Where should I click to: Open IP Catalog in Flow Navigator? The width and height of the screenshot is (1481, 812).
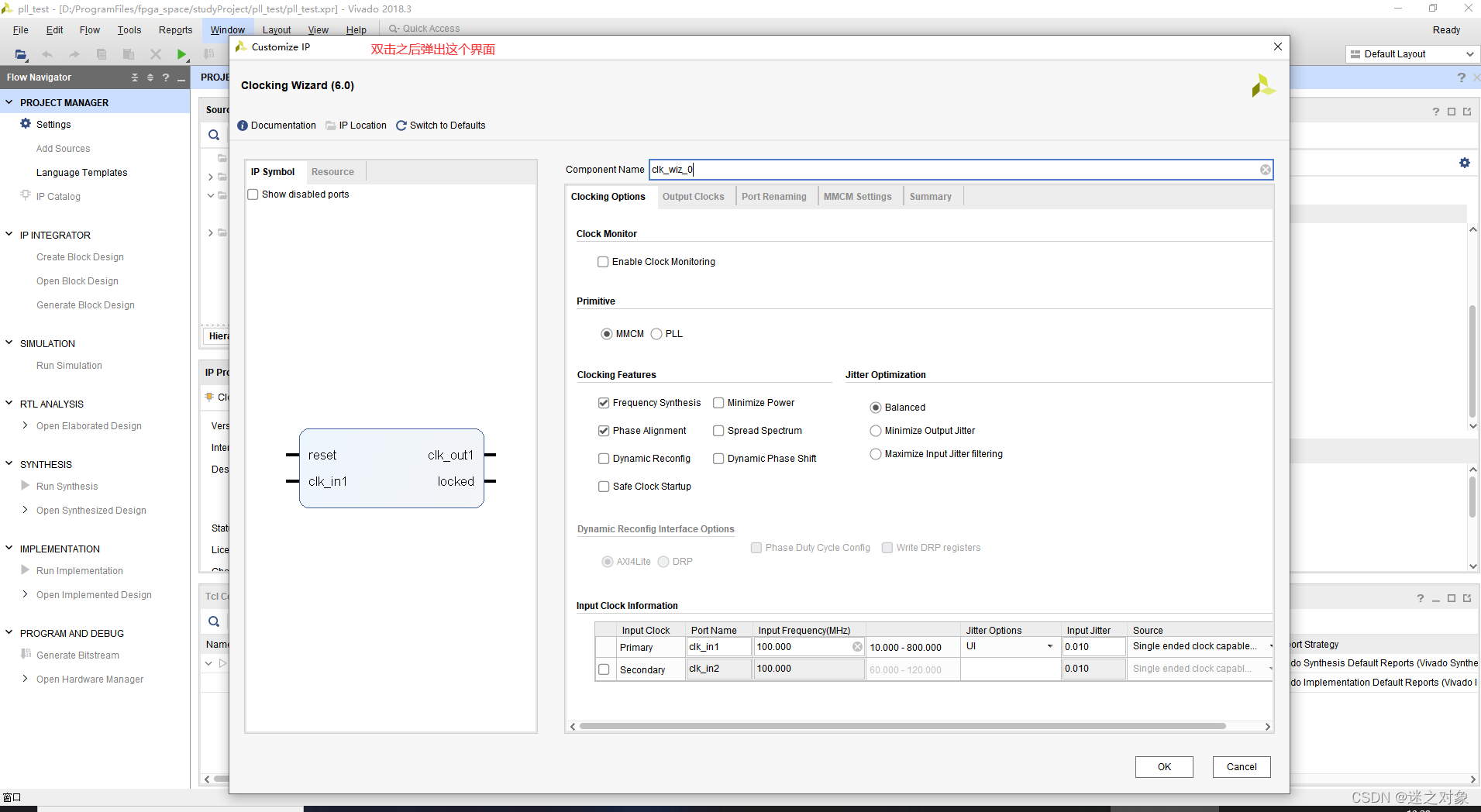pyautogui.click(x=58, y=197)
